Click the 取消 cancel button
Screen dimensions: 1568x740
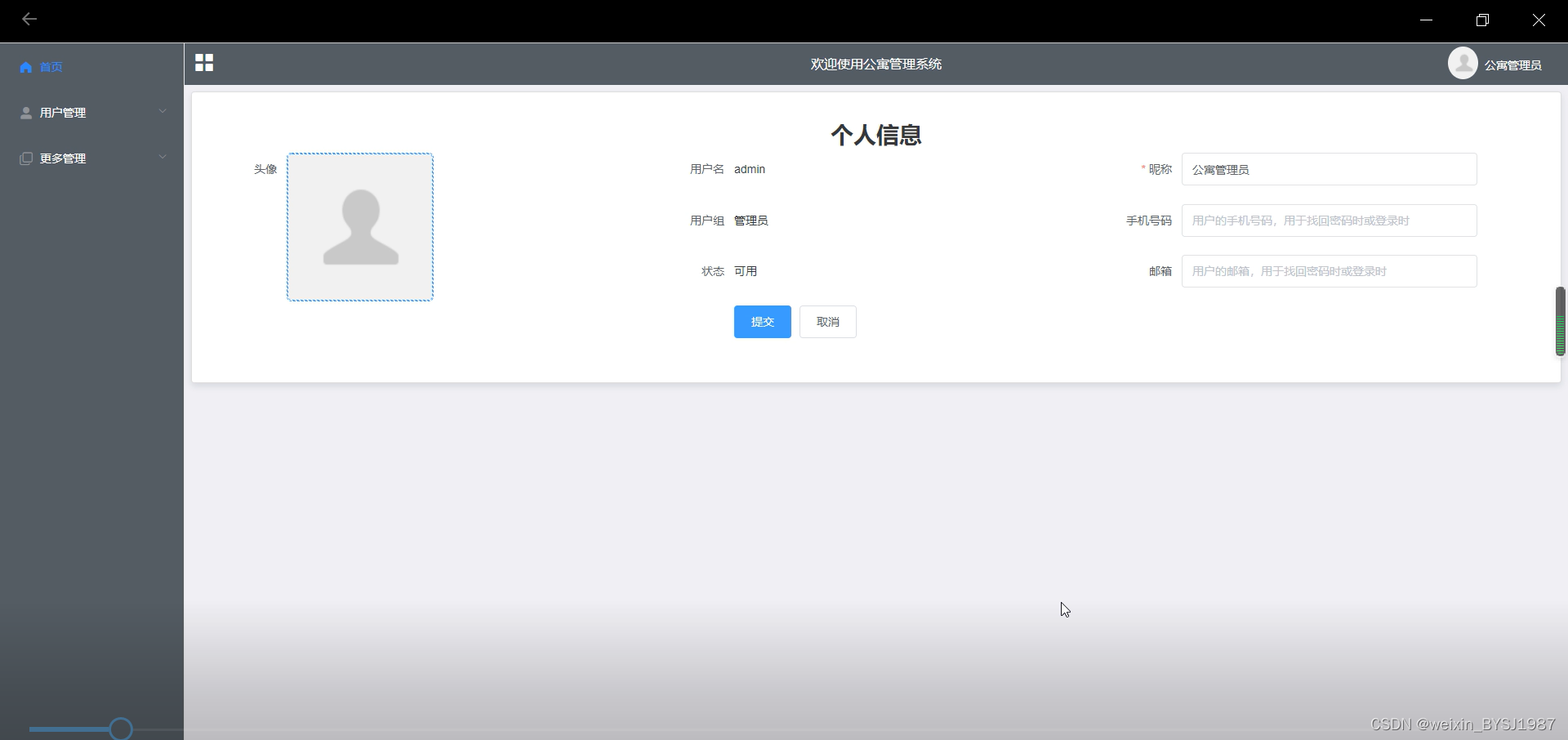point(828,322)
